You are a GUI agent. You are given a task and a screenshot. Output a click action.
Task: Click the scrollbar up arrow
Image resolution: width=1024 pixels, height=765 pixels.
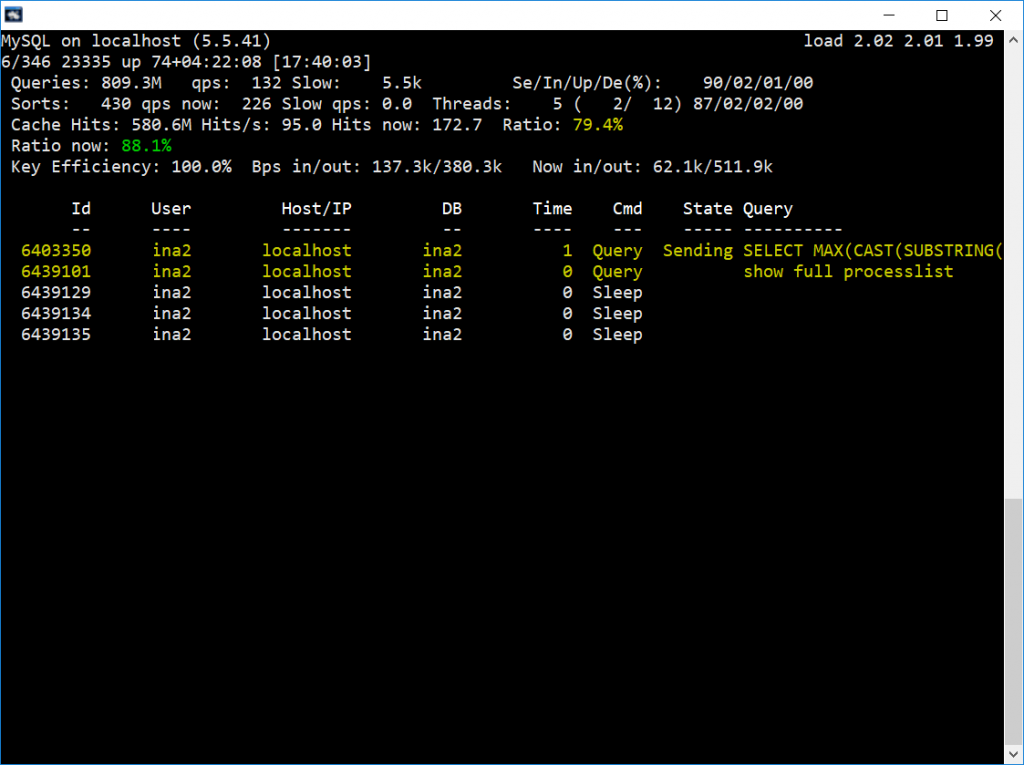pos(1014,40)
